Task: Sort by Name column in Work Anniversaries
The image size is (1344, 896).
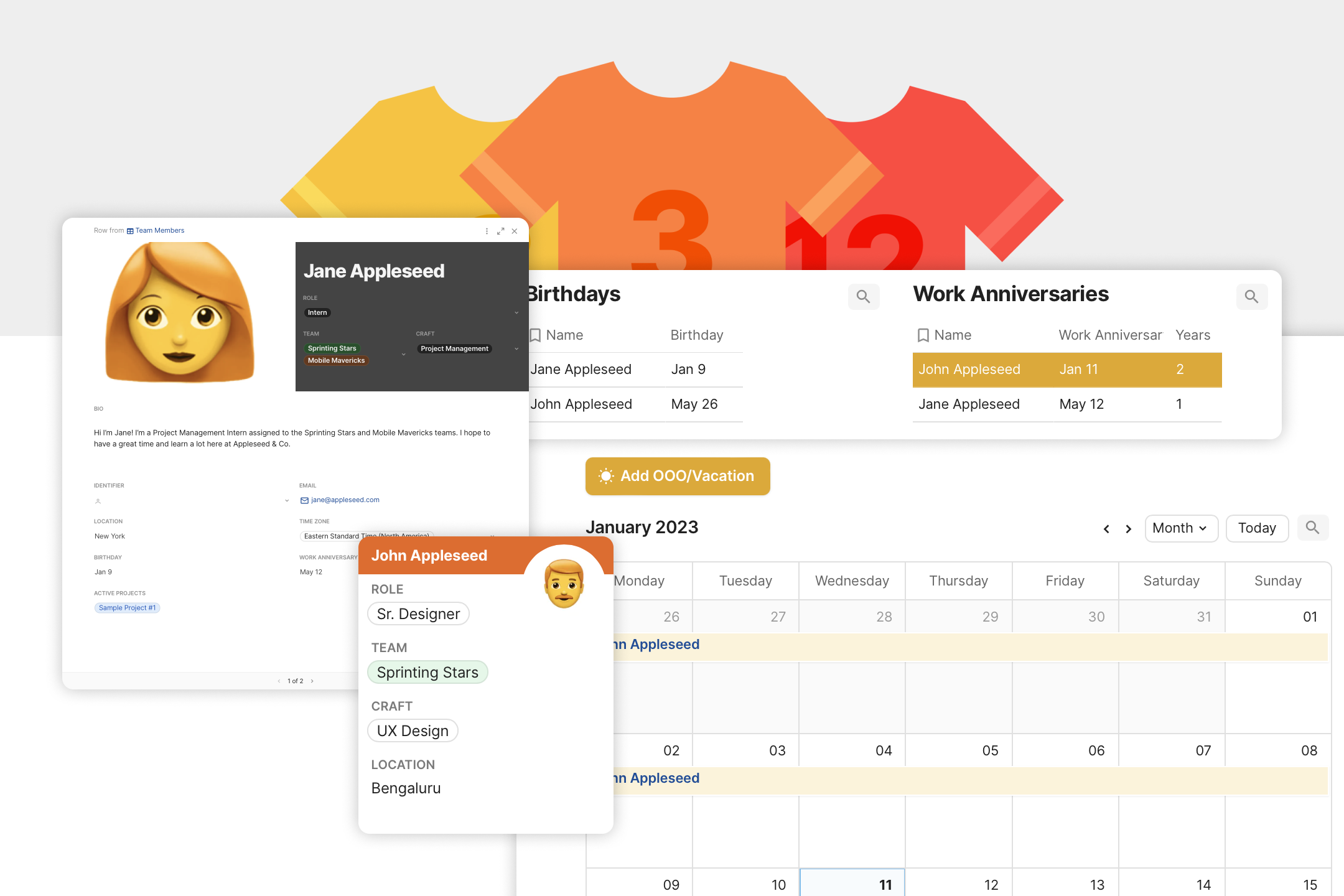Action: point(953,335)
